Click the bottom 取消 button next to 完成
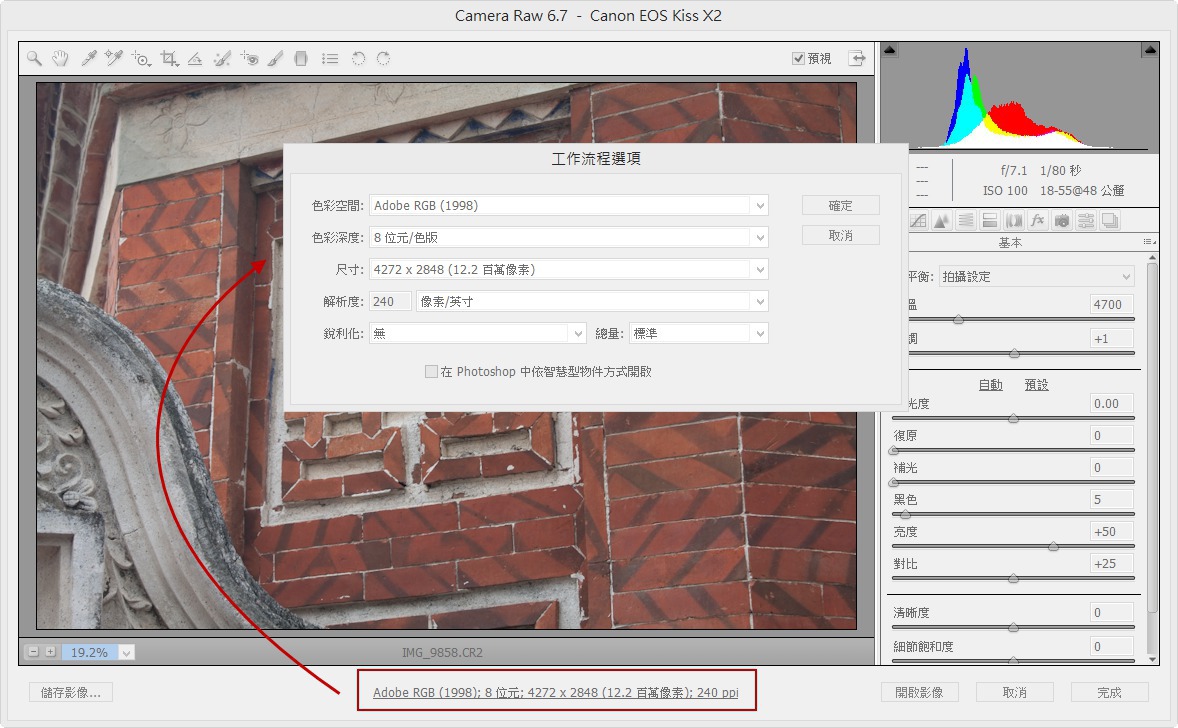1178x728 pixels. tap(1015, 692)
